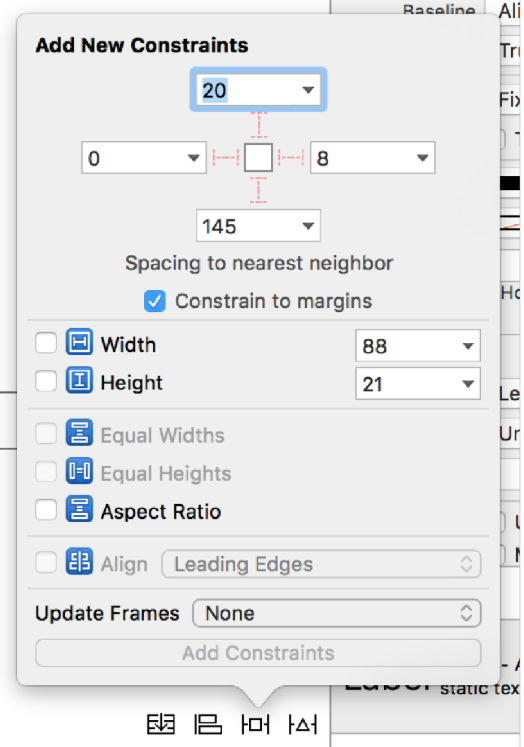Toggle the bottom spacing strut constraint
Viewport: 524px width, 747px height.
(x=259, y=190)
